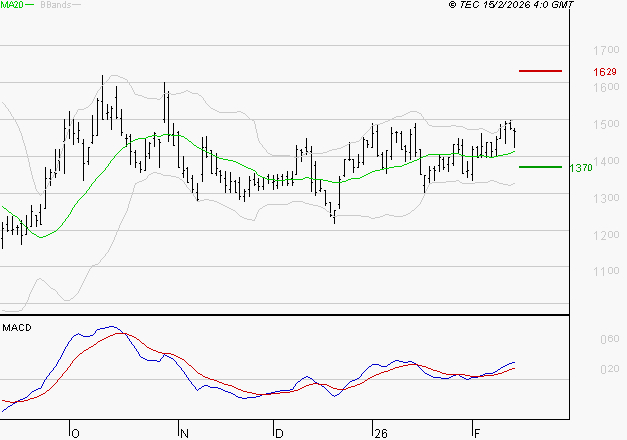Click the 060 MACD axis label
This screenshot has width=627, height=440.
click(607, 340)
